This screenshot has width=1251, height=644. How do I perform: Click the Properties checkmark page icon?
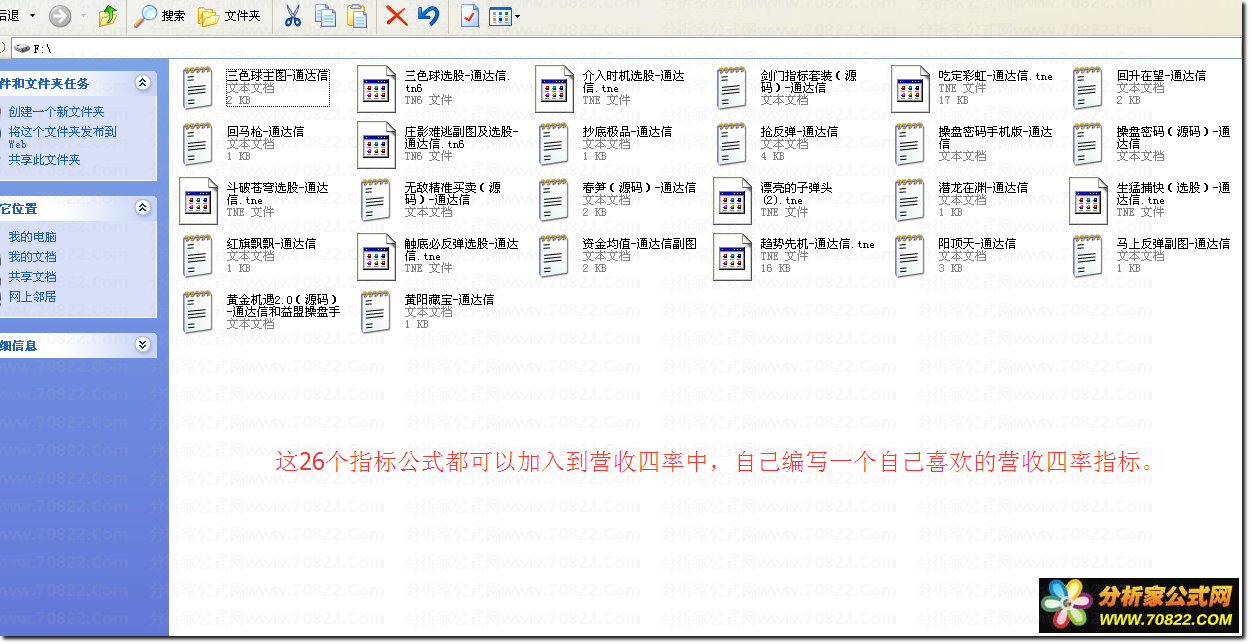tap(470, 16)
